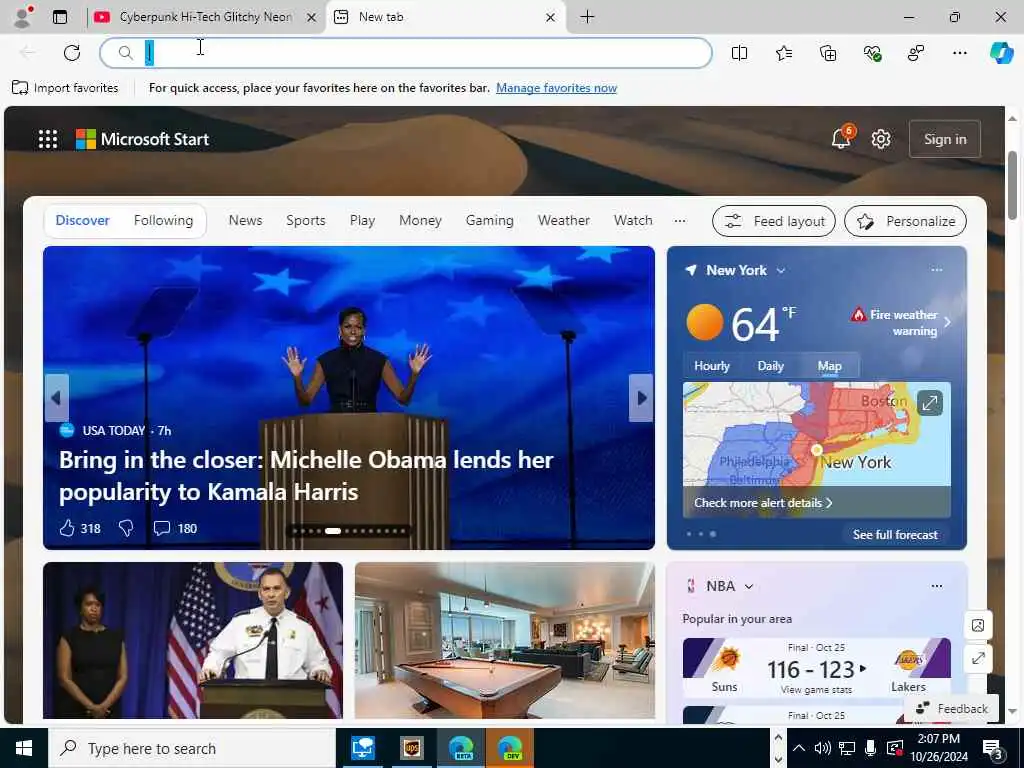The width and height of the screenshot is (1024, 768).
Task: Select the Map weather tab
Action: [x=829, y=366]
